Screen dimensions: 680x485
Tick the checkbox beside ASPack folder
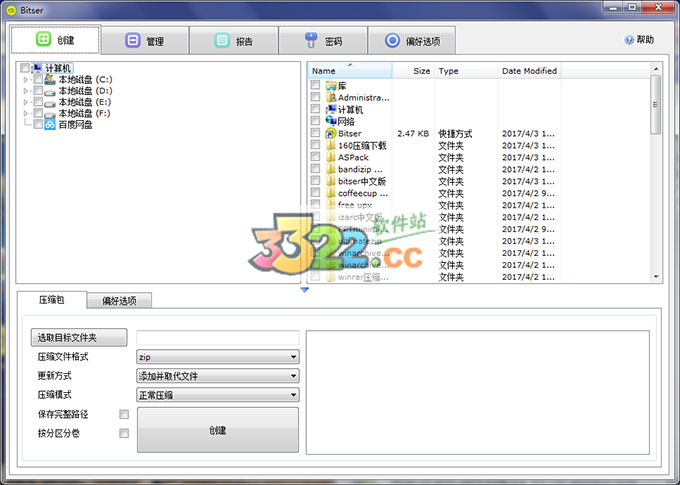[315, 156]
